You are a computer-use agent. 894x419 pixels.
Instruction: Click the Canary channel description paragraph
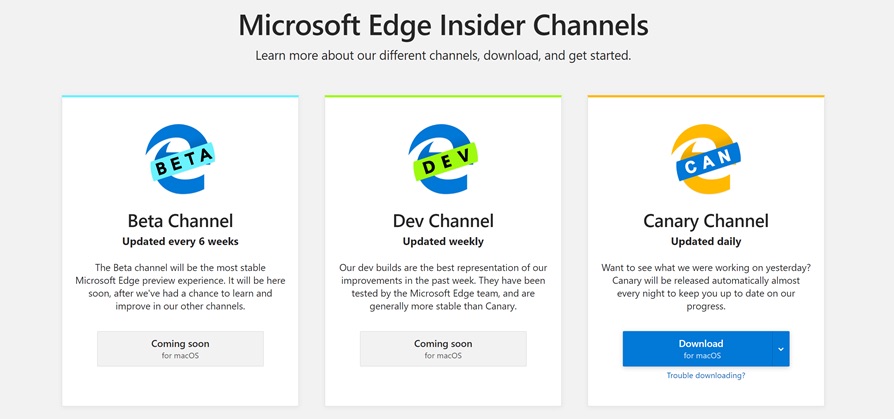706,287
